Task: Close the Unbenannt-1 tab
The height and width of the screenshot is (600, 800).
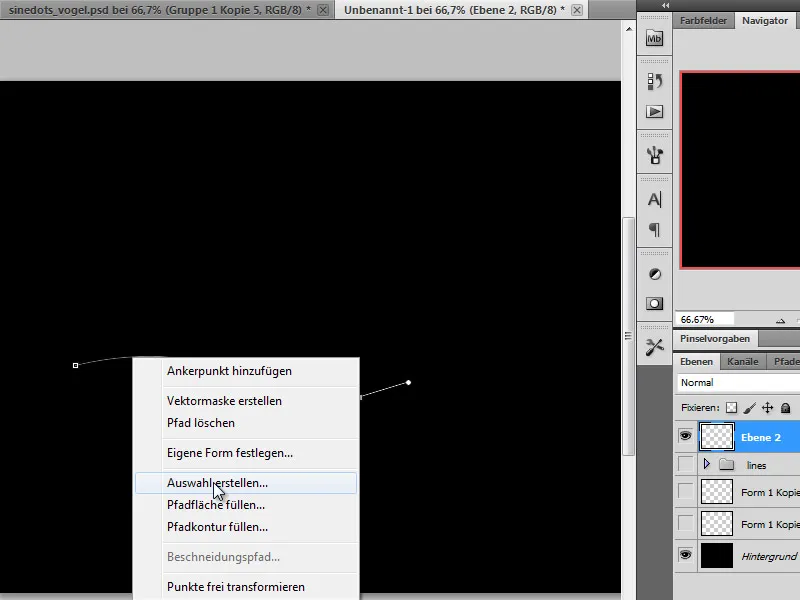Action: click(x=577, y=10)
